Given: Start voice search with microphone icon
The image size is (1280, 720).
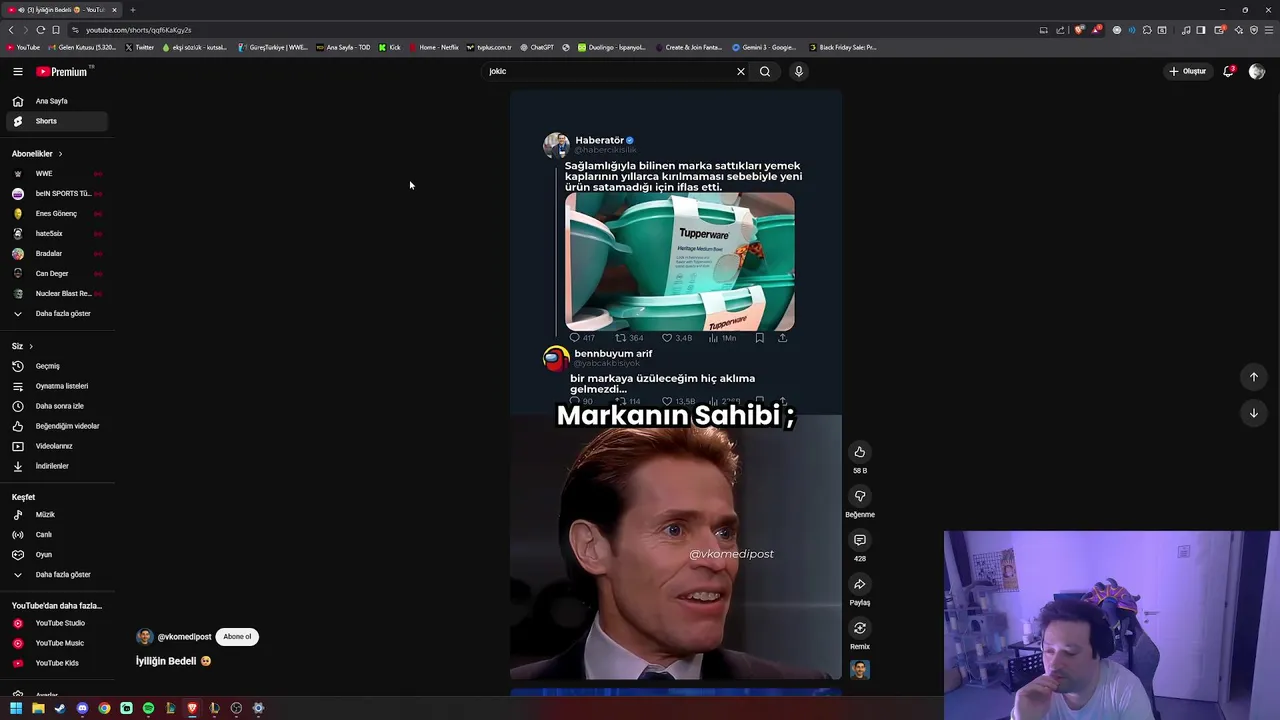Looking at the screenshot, I should [x=798, y=71].
